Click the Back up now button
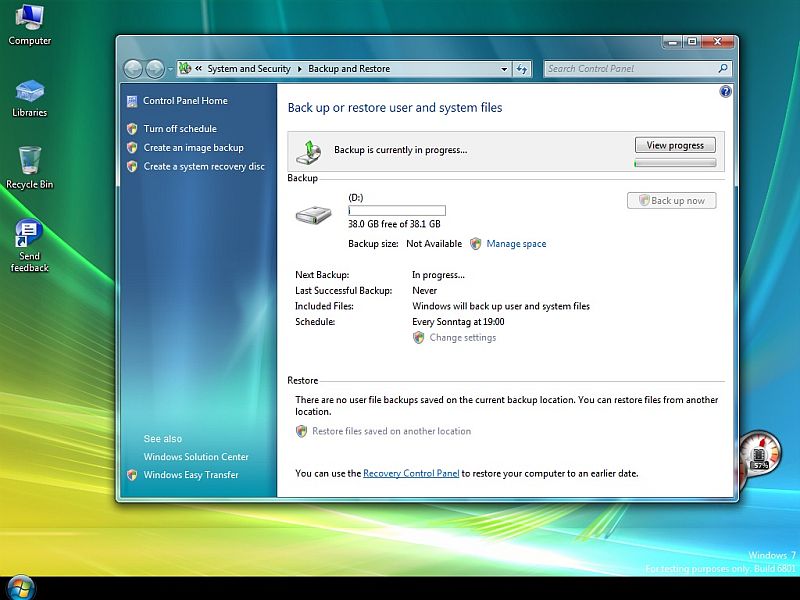 tap(671, 201)
